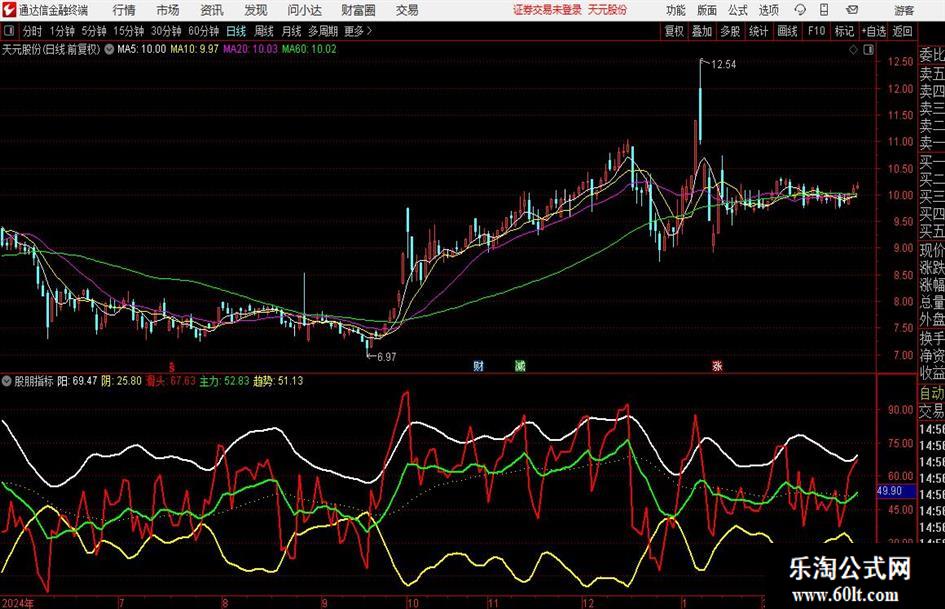Switch to 5分钟 period tab

(x=94, y=31)
